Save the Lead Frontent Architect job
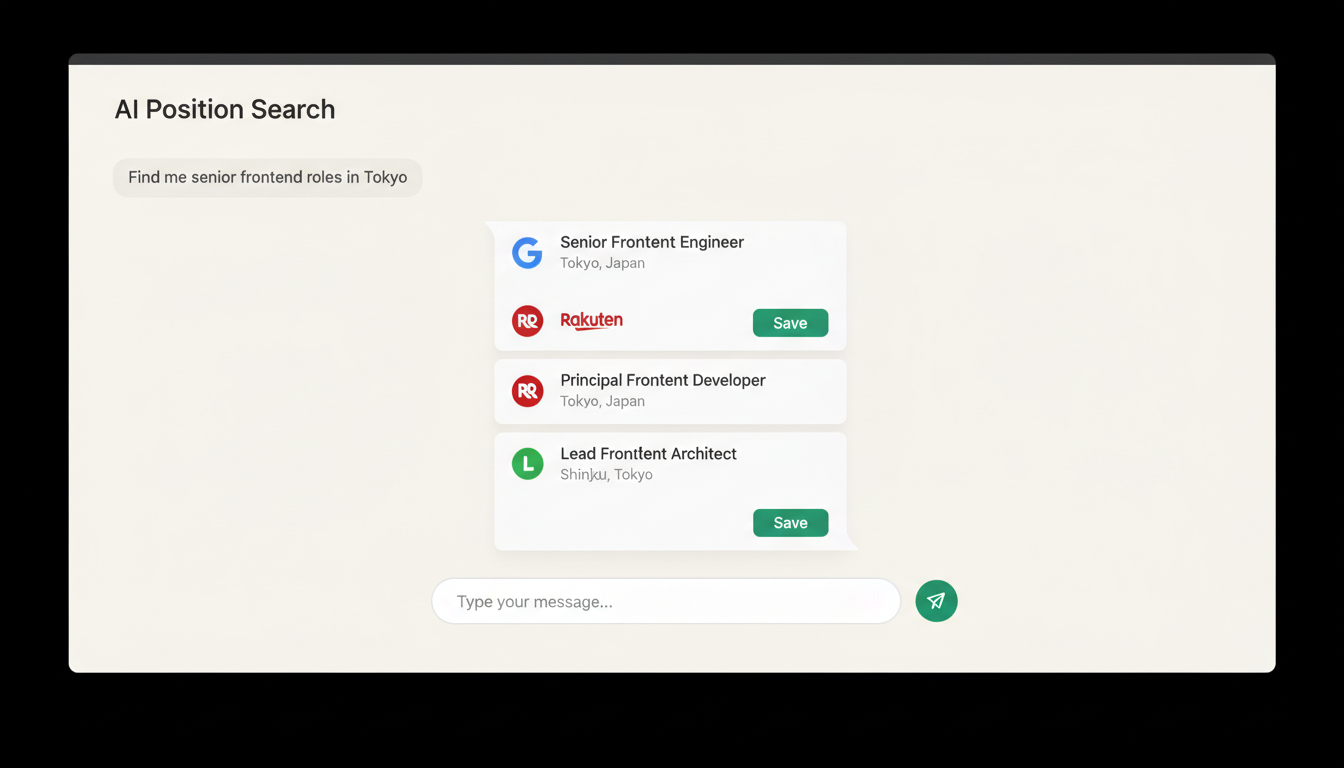This screenshot has height=768, width=1344. pyautogui.click(x=790, y=523)
